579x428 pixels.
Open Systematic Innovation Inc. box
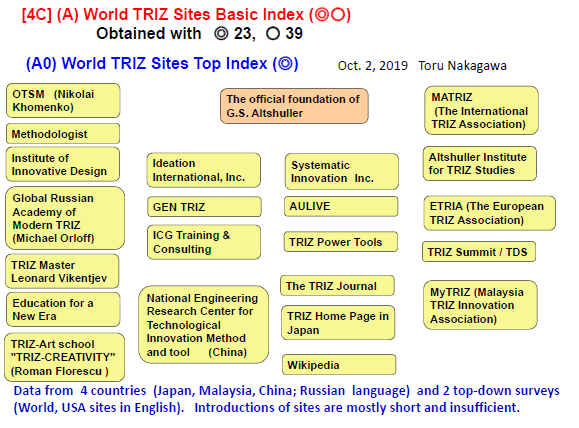(x=342, y=171)
